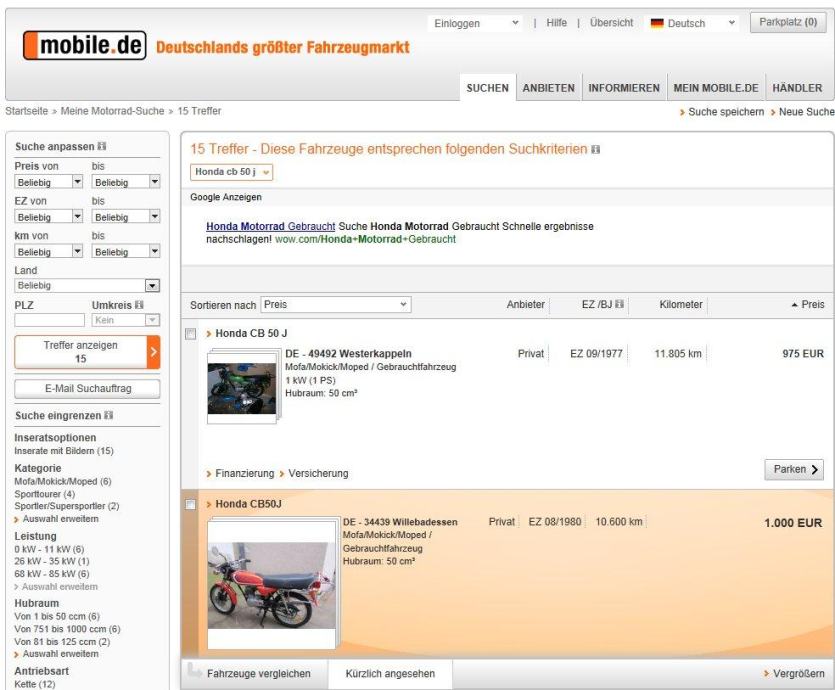The height and width of the screenshot is (690, 835).
Task: Open red motorcycle photo of second listing
Action: tap(271, 585)
